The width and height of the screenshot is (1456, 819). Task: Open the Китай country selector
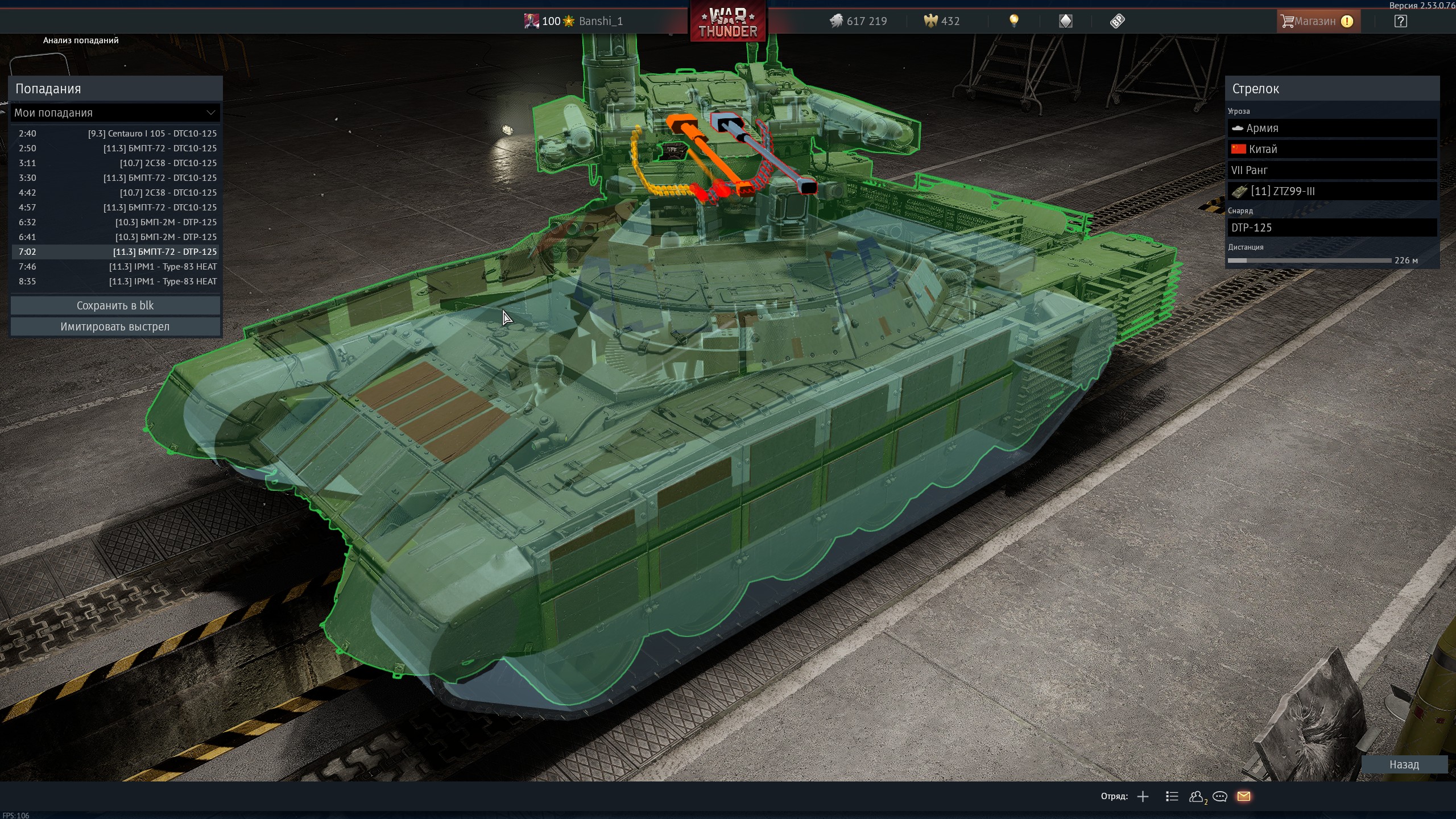coord(1331,149)
